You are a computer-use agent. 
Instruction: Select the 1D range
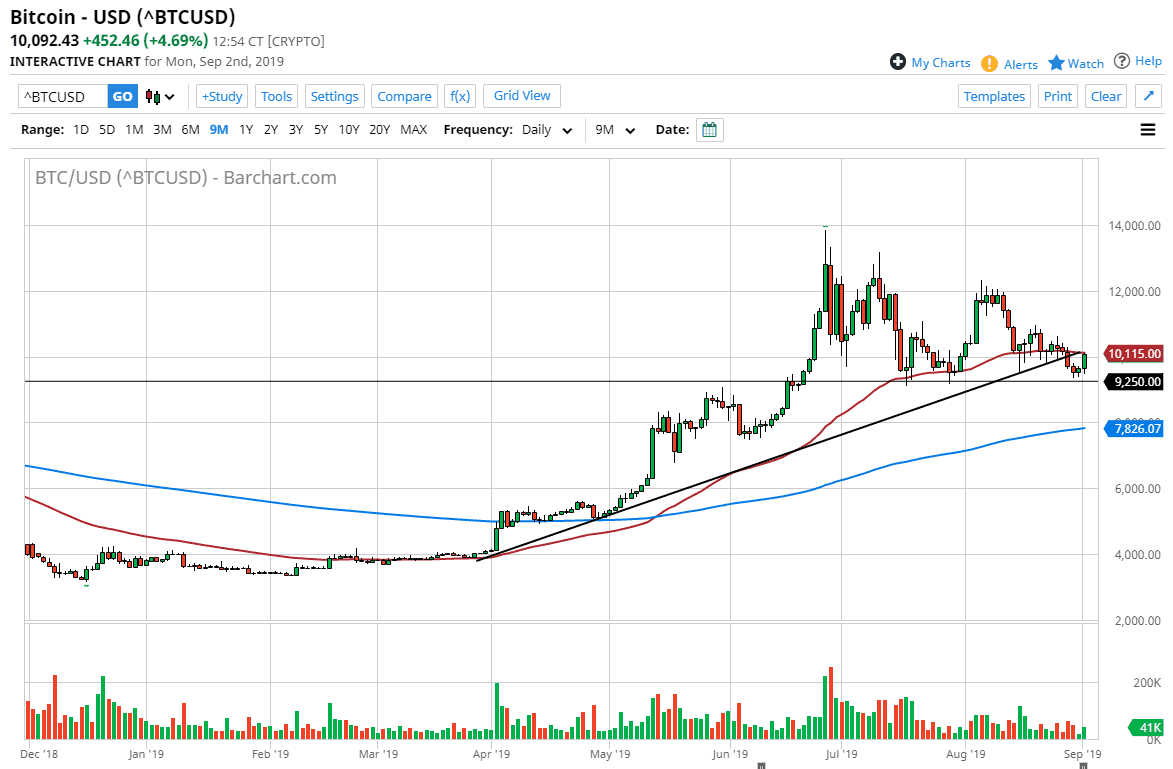[x=80, y=129]
